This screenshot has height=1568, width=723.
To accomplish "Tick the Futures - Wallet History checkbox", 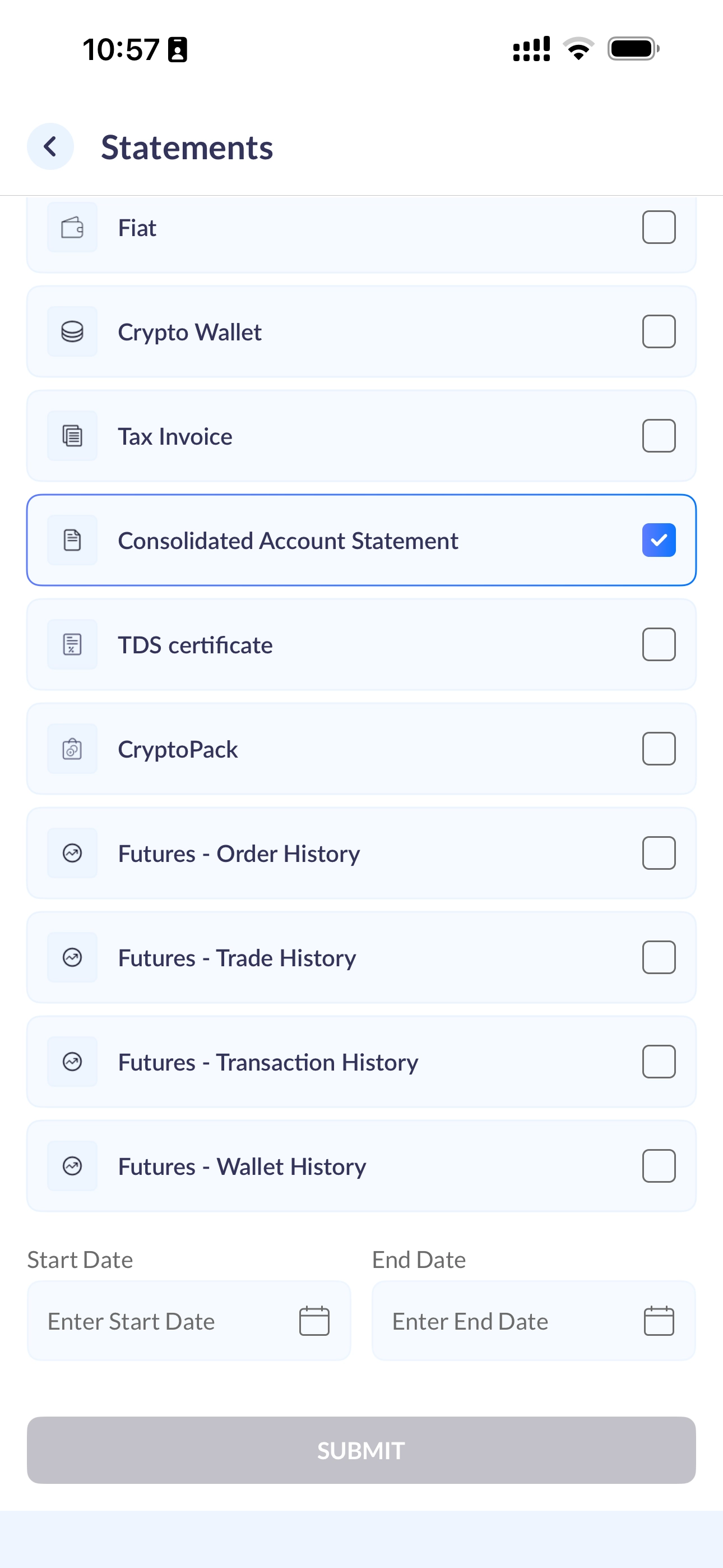I will tap(659, 1166).
